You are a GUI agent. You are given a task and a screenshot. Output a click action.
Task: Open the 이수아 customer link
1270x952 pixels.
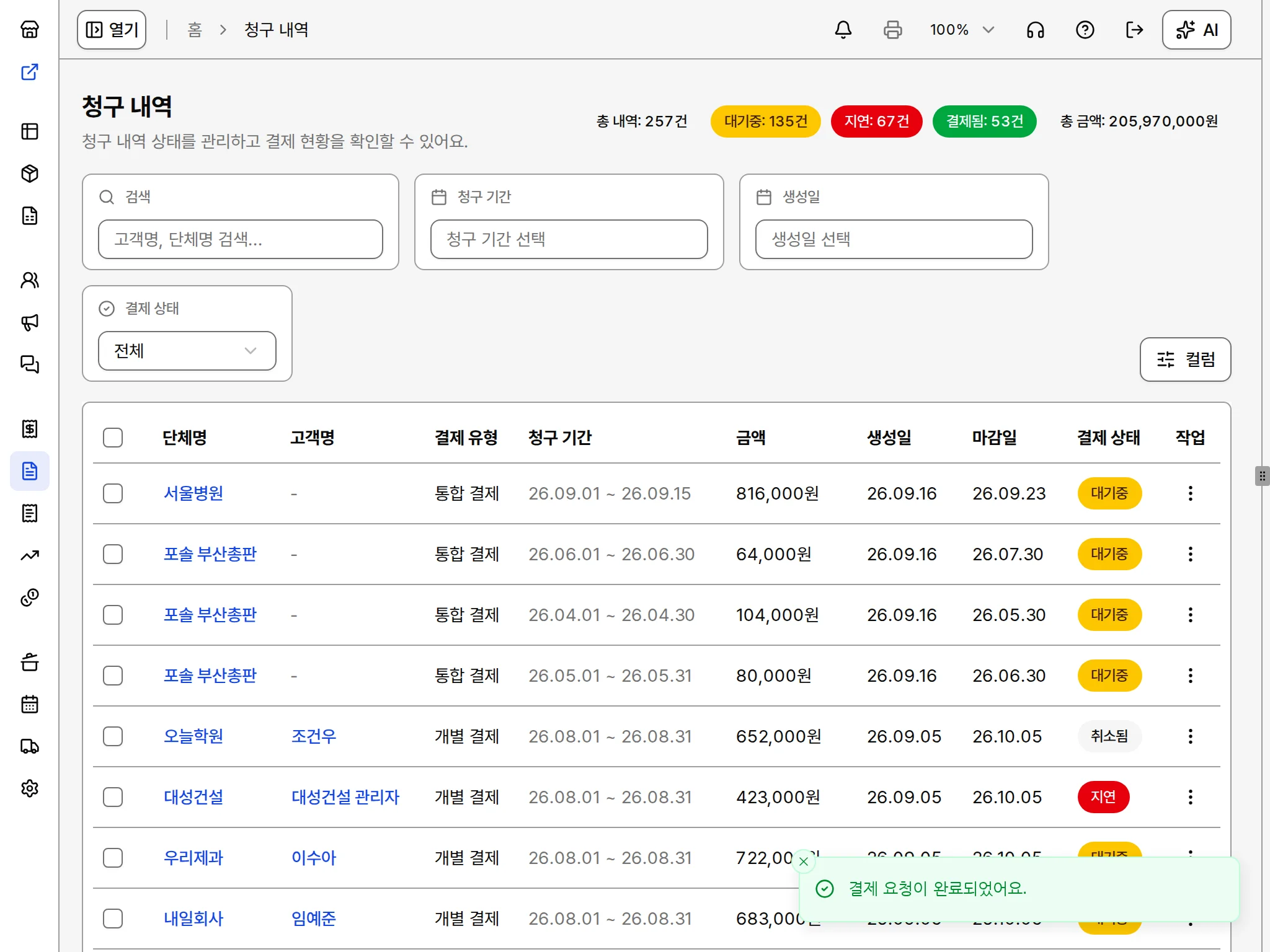[314, 858]
